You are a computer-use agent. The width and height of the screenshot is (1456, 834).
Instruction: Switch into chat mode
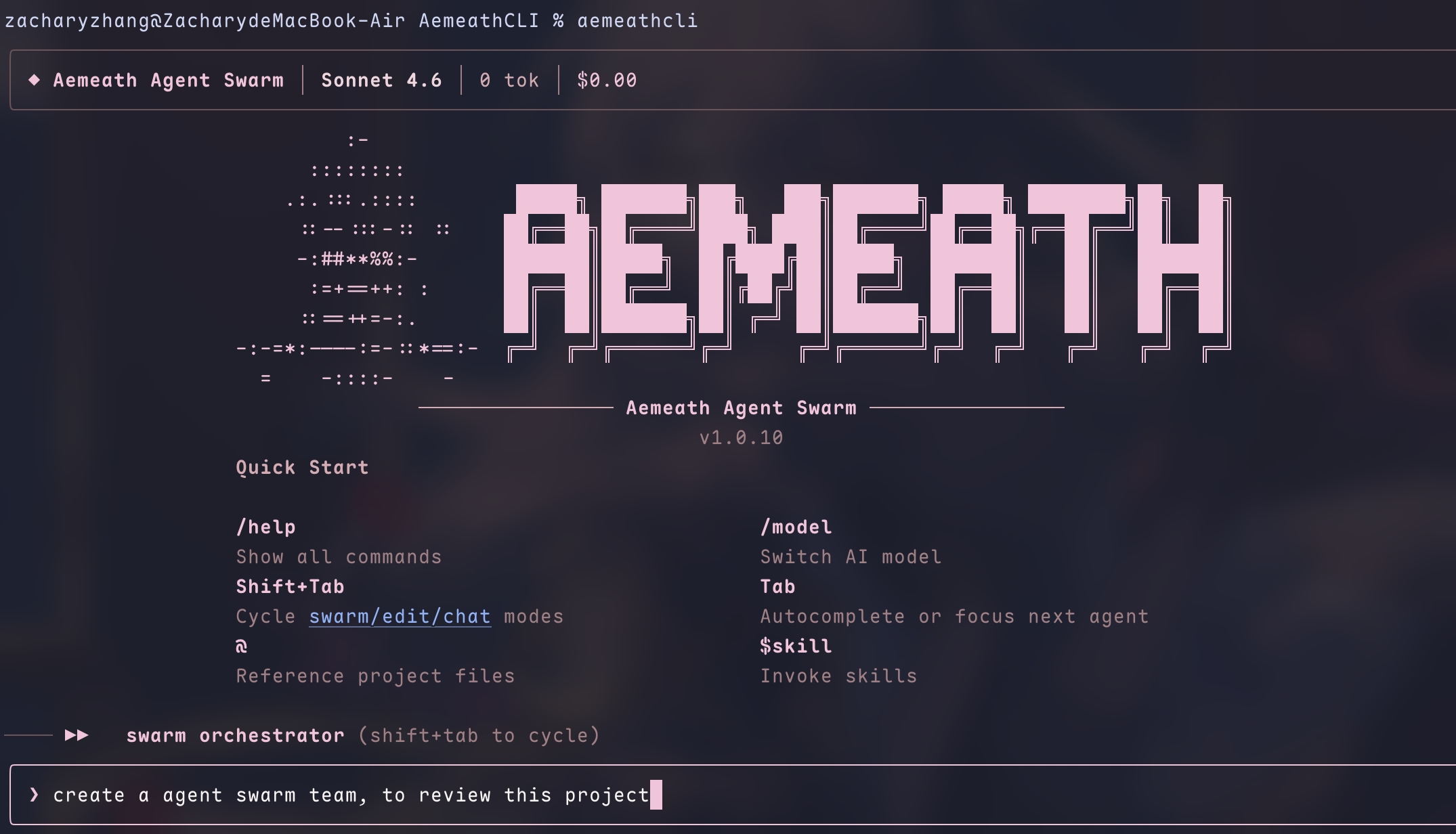tap(467, 616)
